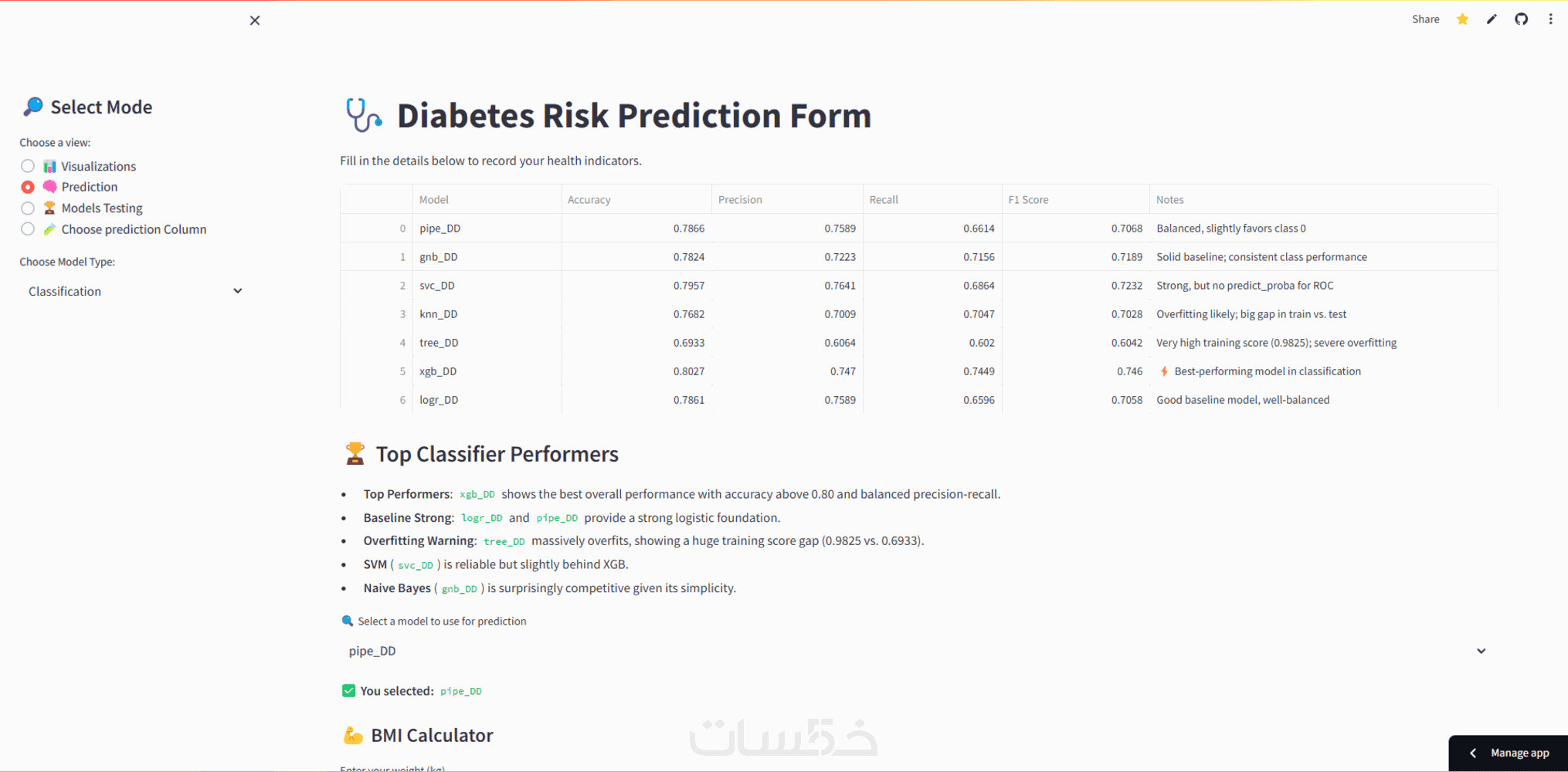Click the F1 Score column header
Viewport: 1568px width, 772px height.
point(1028,200)
